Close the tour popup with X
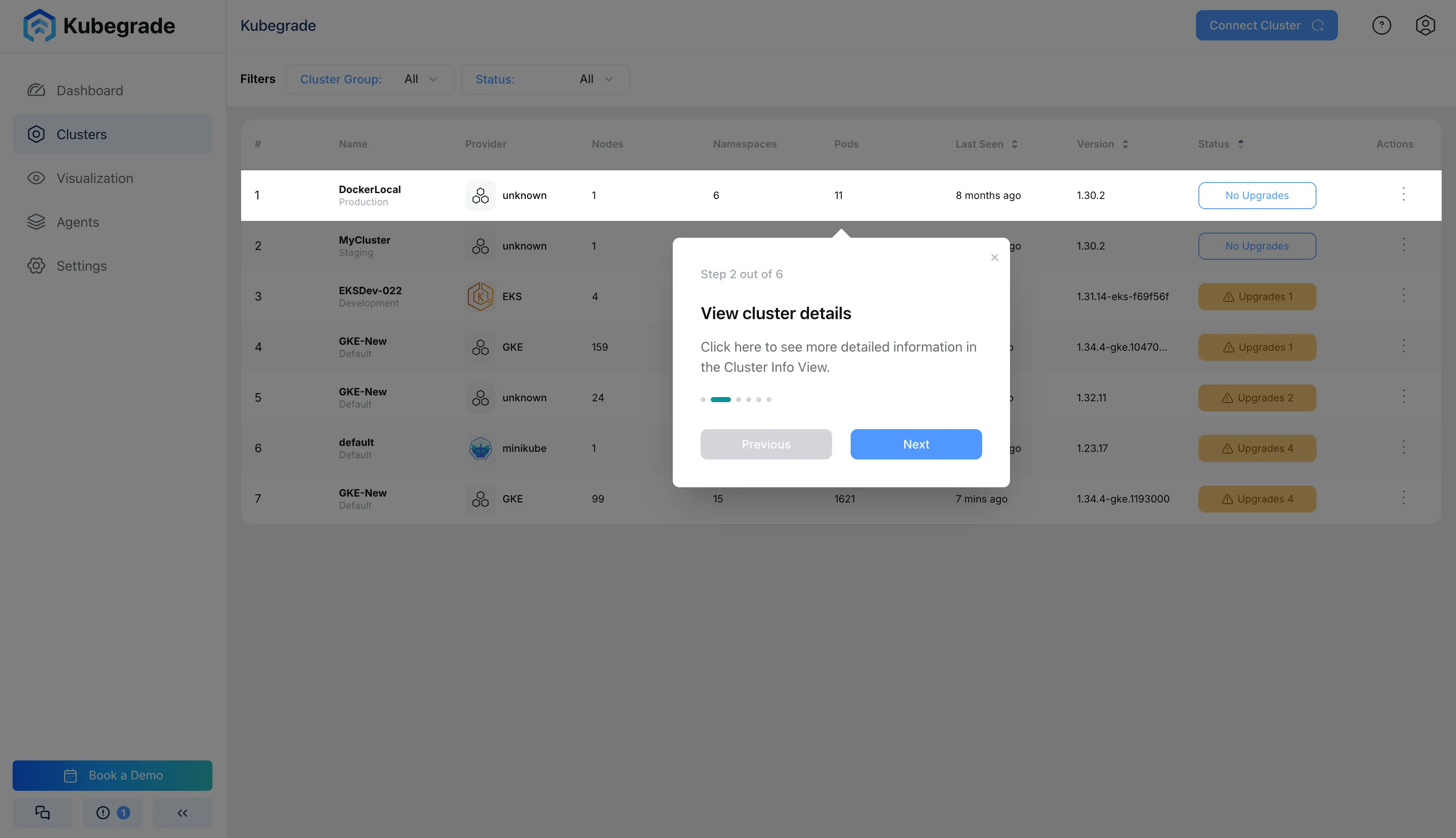1456x838 pixels. point(994,257)
